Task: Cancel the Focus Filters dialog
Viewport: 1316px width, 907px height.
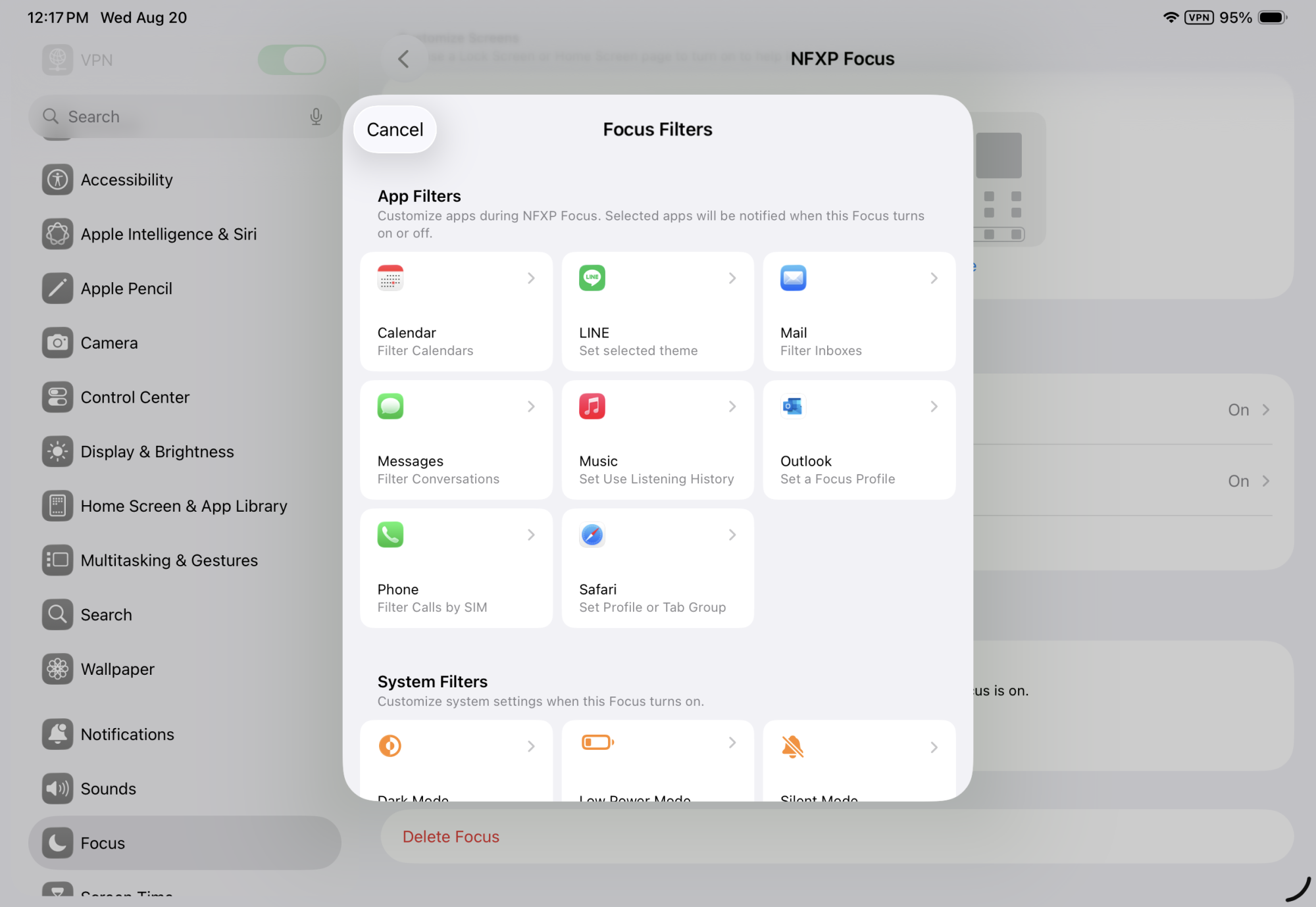Action: [x=395, y=130]
